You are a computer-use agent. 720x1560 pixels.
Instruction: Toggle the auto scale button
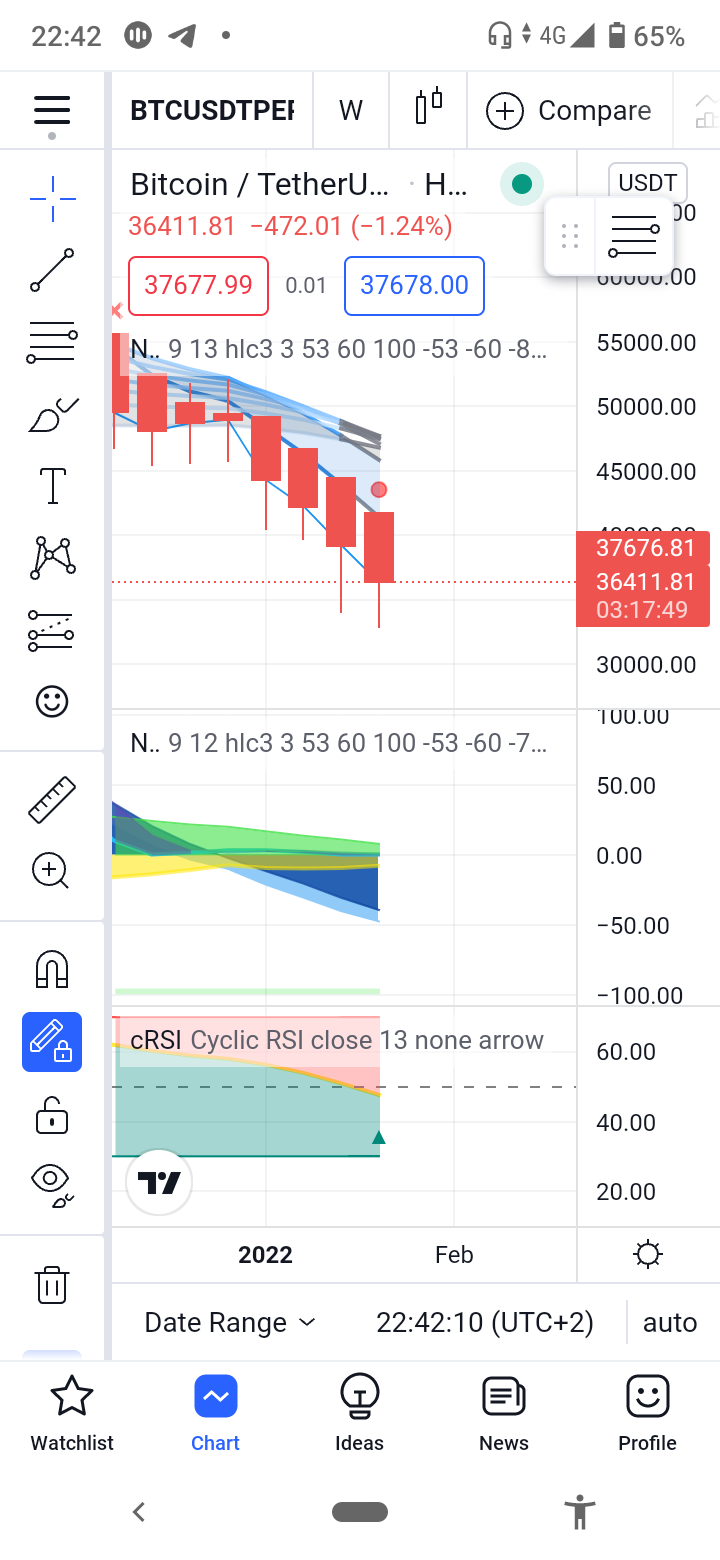669,1322
